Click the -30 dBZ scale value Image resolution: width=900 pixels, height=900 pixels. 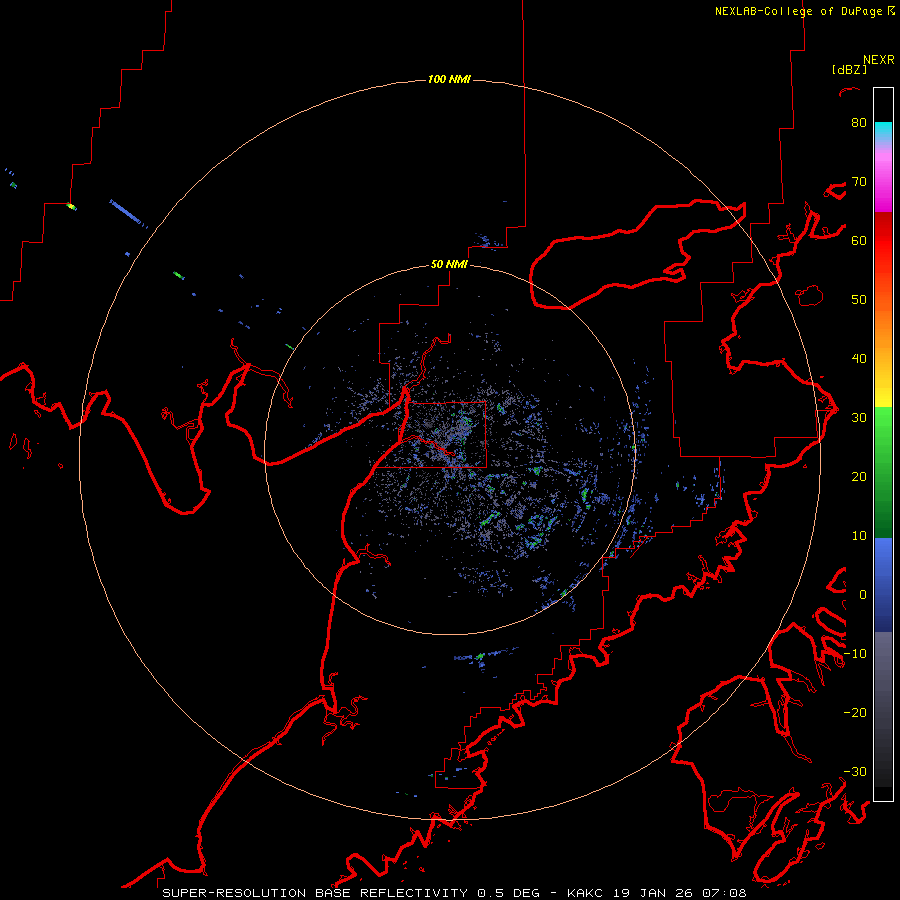855,772
